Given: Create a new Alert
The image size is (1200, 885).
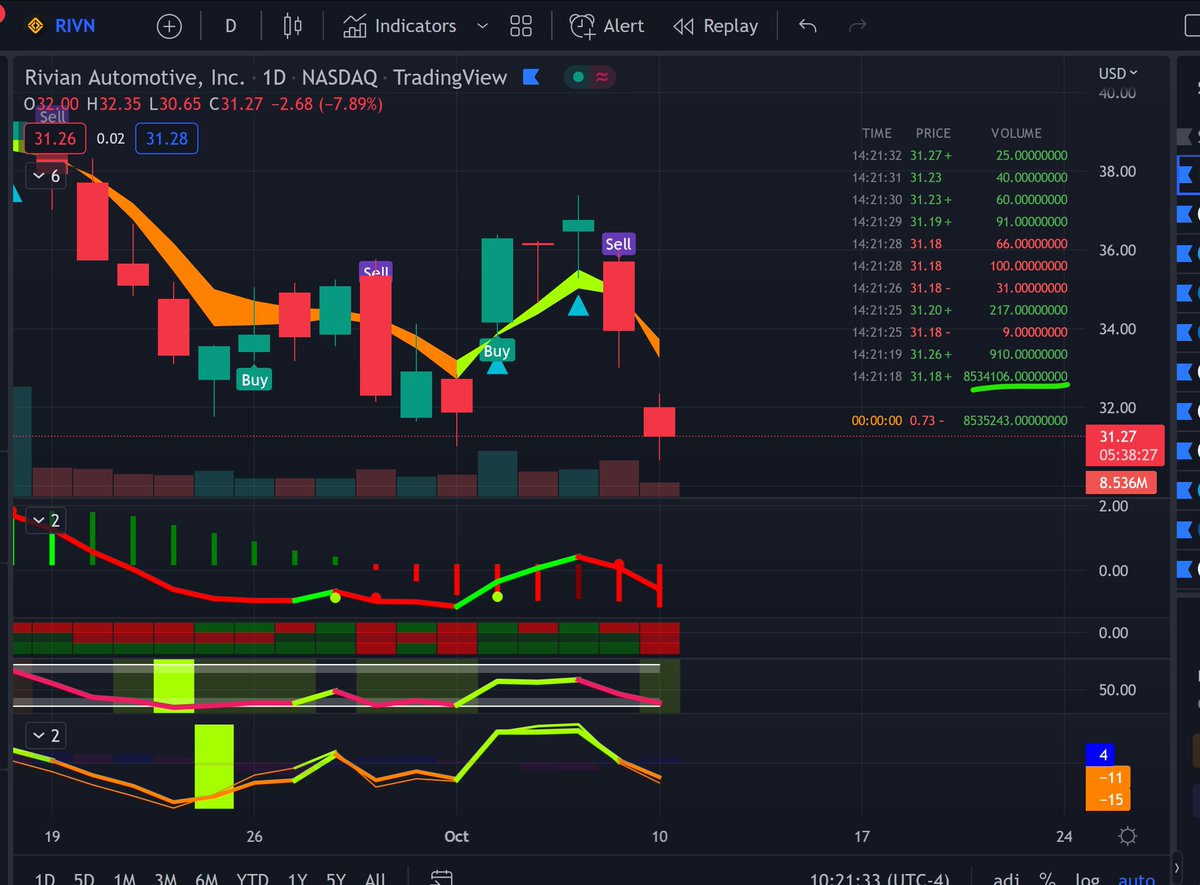Looking at the screenshot, I should click(607, 26).
